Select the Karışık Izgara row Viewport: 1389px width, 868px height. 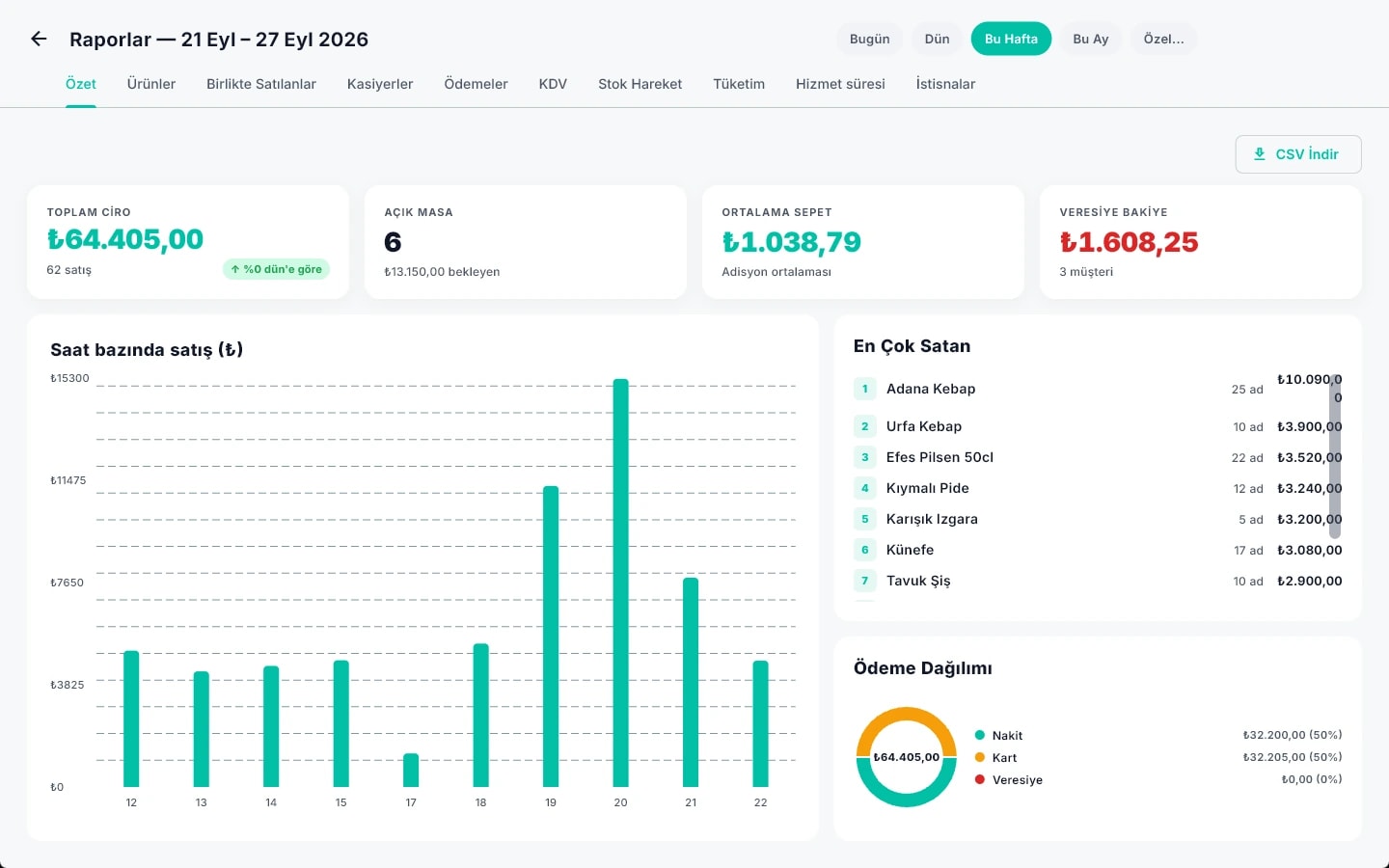click(1098, 519)
